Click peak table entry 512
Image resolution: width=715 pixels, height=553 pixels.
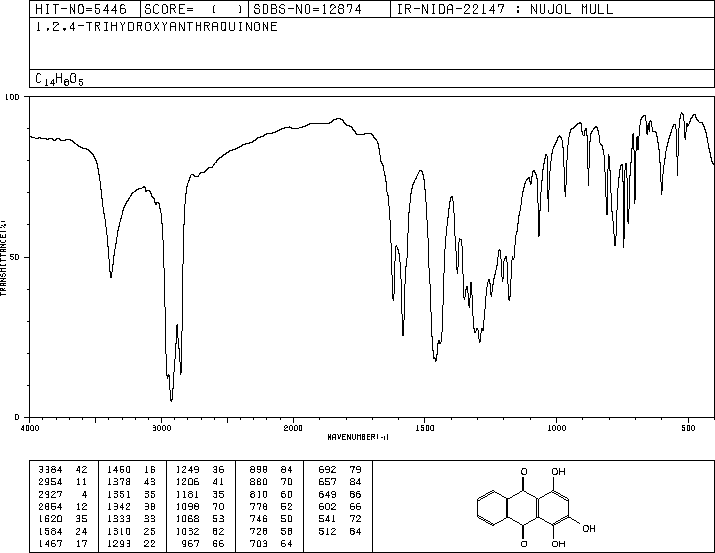point(327,532)
